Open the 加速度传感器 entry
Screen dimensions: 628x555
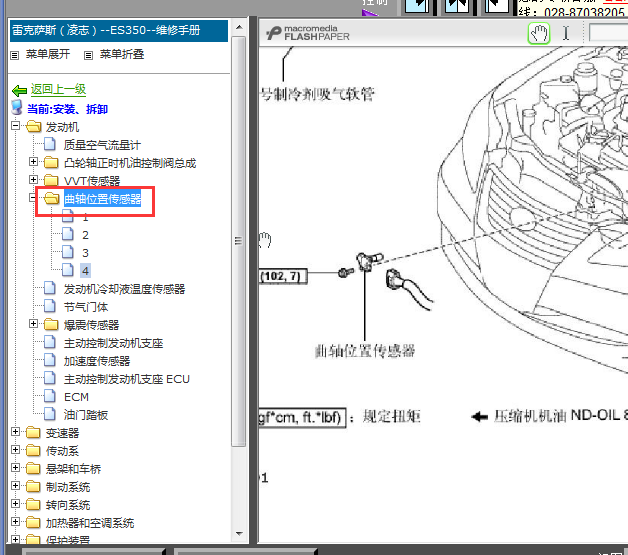[97, 361]
